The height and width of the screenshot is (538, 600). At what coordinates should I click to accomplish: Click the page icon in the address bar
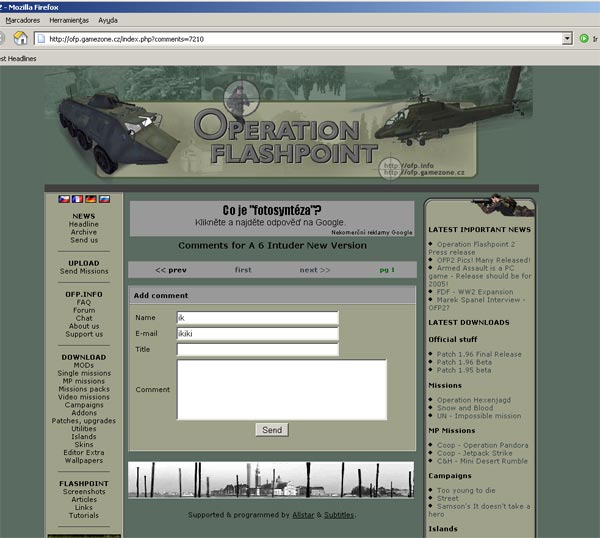click(41, 39)
